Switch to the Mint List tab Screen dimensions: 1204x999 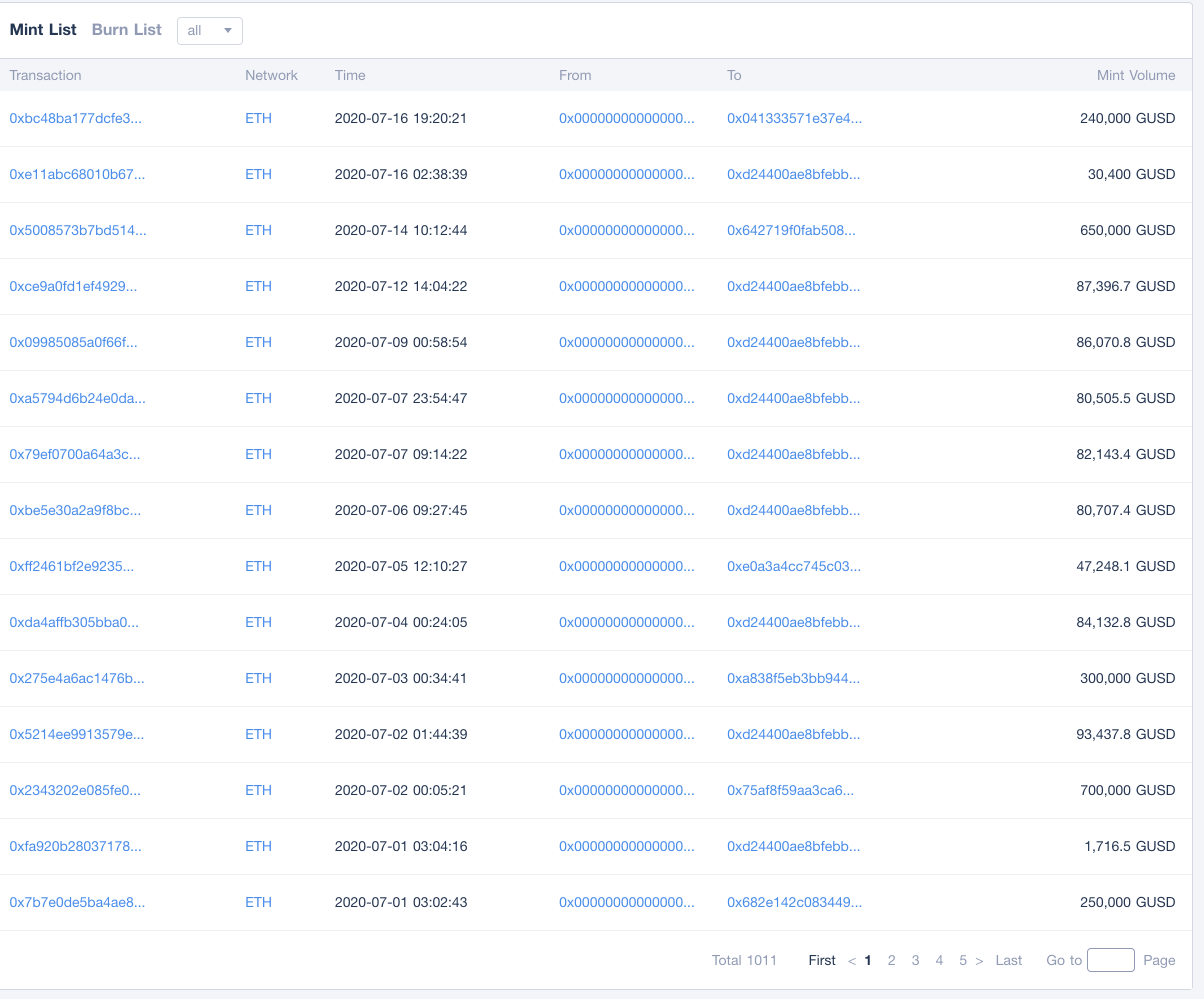43,30
